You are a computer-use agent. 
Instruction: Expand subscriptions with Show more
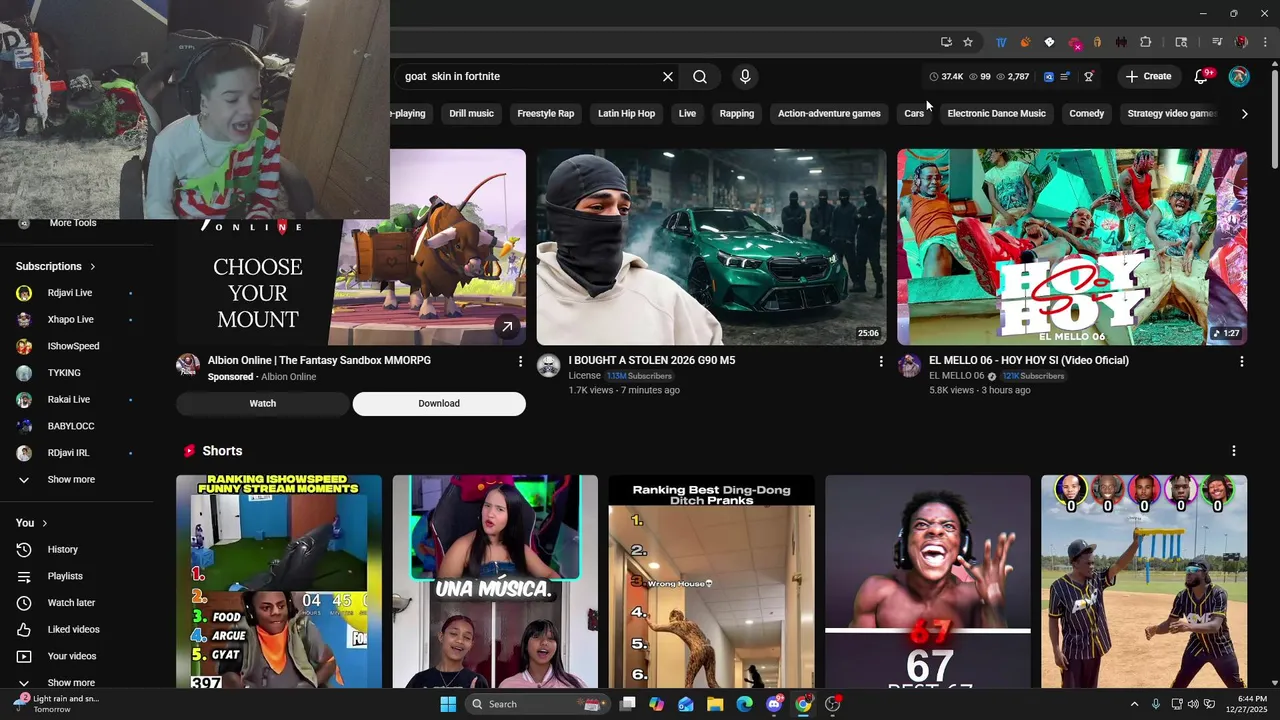click(71, 480)
